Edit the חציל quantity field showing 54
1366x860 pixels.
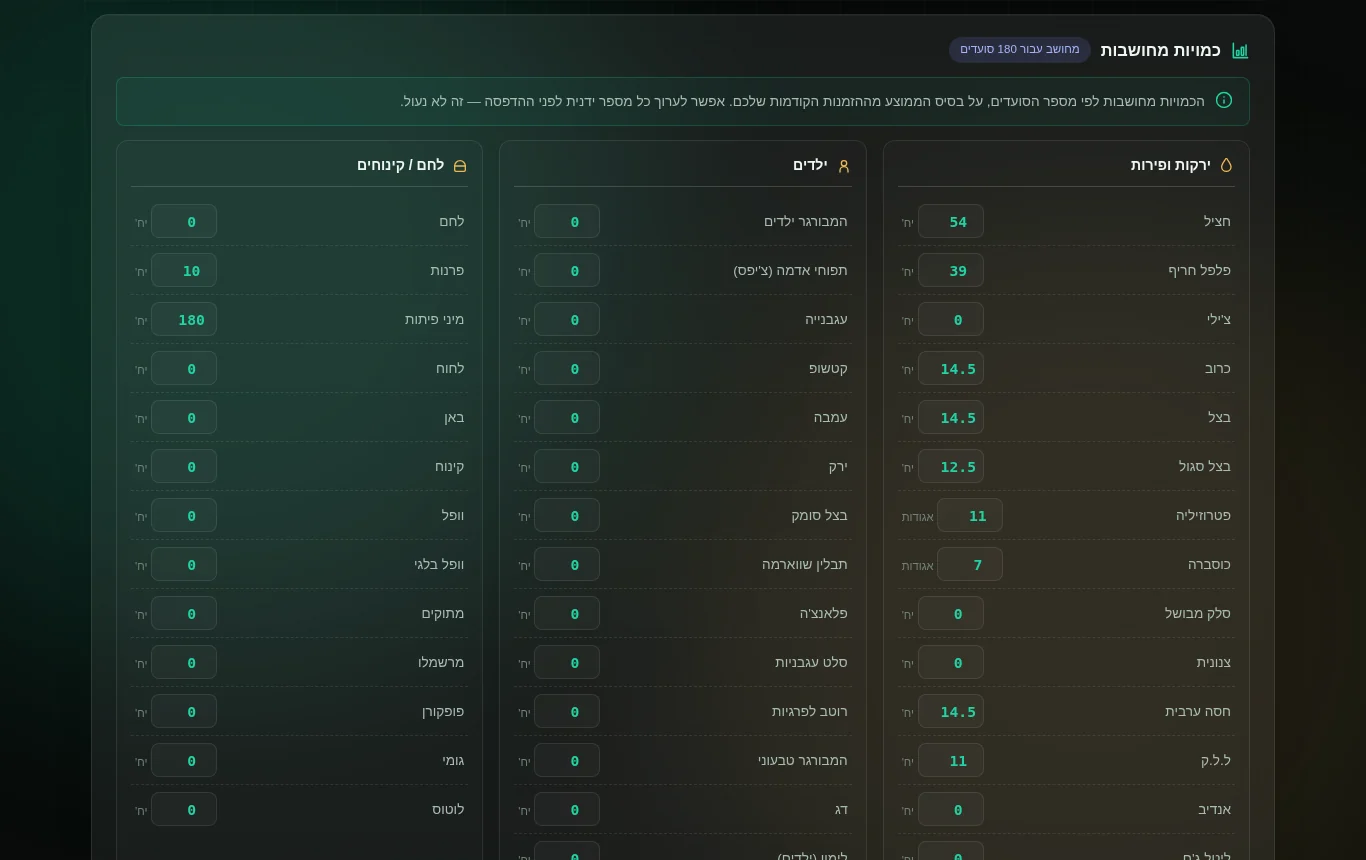coord(951,221)
